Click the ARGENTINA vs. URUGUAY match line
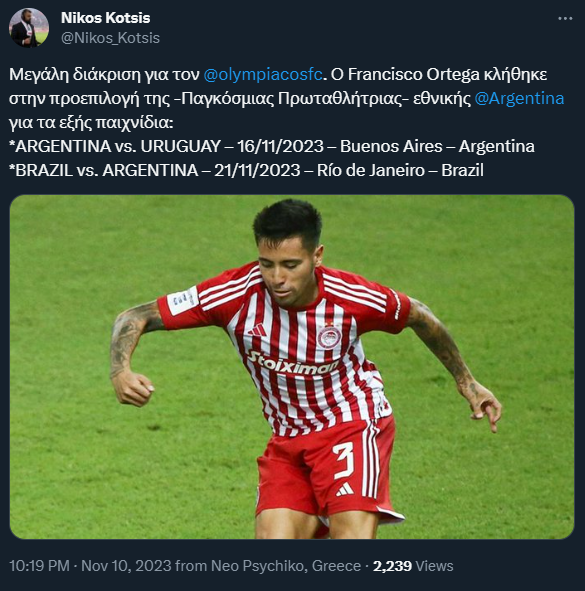The width and height of the screenshot is (585, 591). [x=272, y=146]
